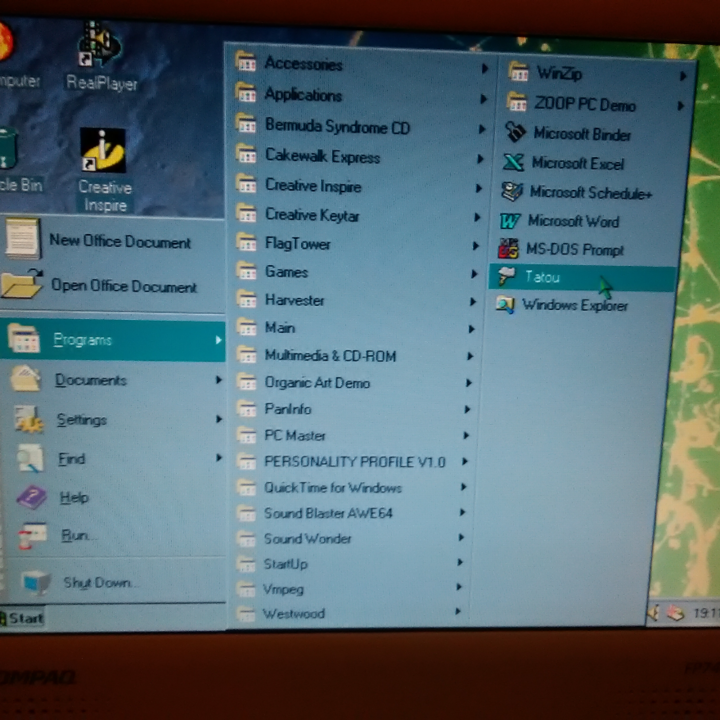Click the Microsoft Word W icon
The width and height of the screenshot is (720, 720).
pyautogui.click(x=510, y=221)
